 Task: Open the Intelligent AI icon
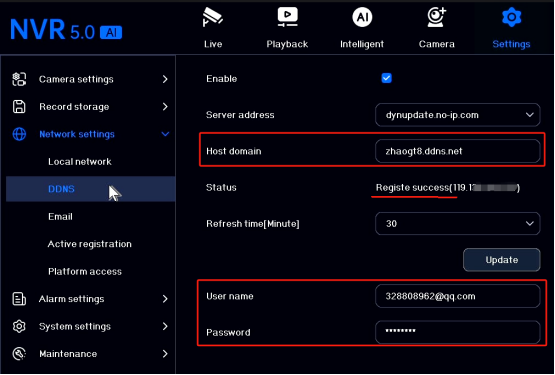coord(362,17)
